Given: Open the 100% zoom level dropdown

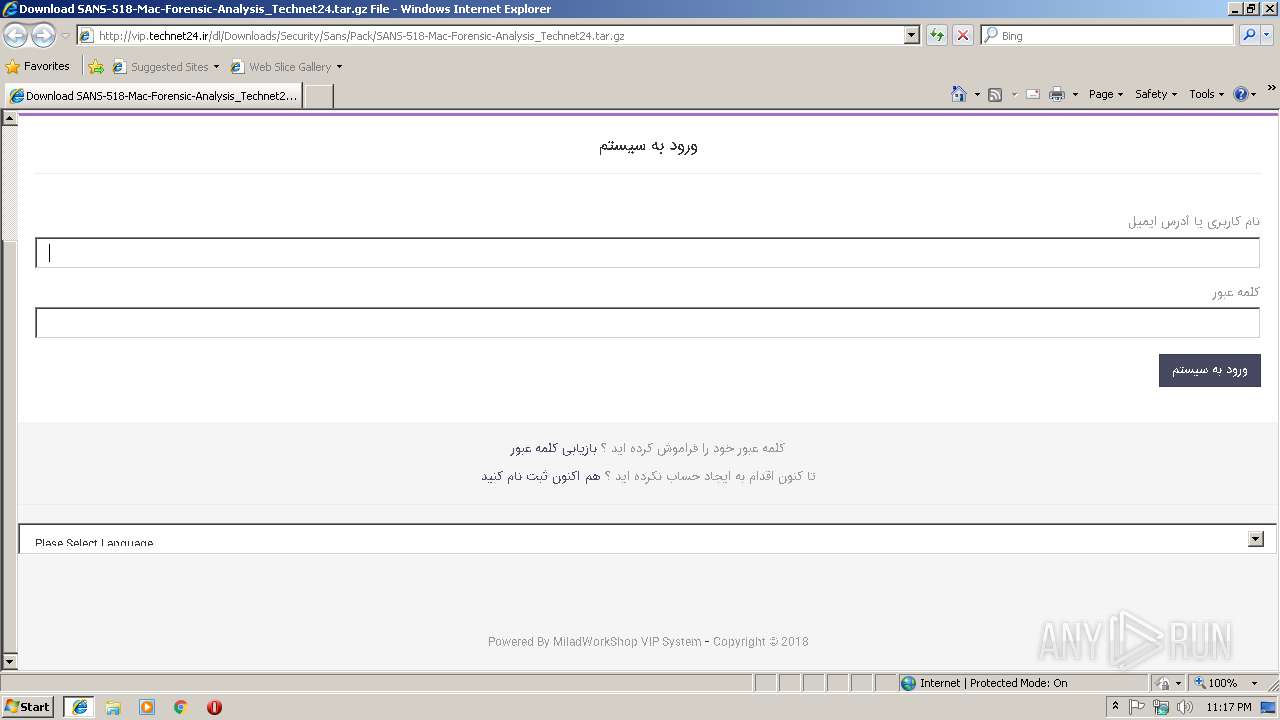Looking at the screenshot, I should pyautogui.click(x=1254, y=683).
